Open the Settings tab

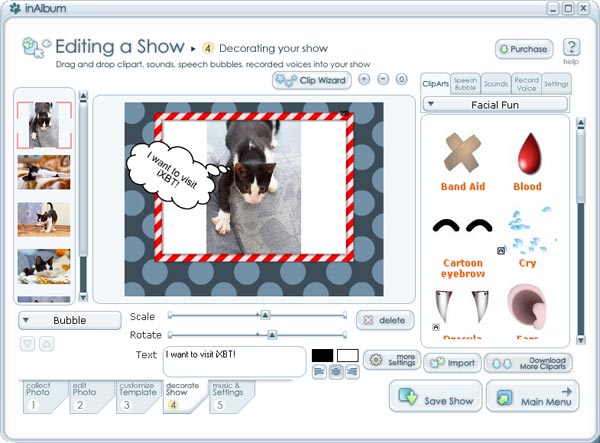(x=556, y=84)
